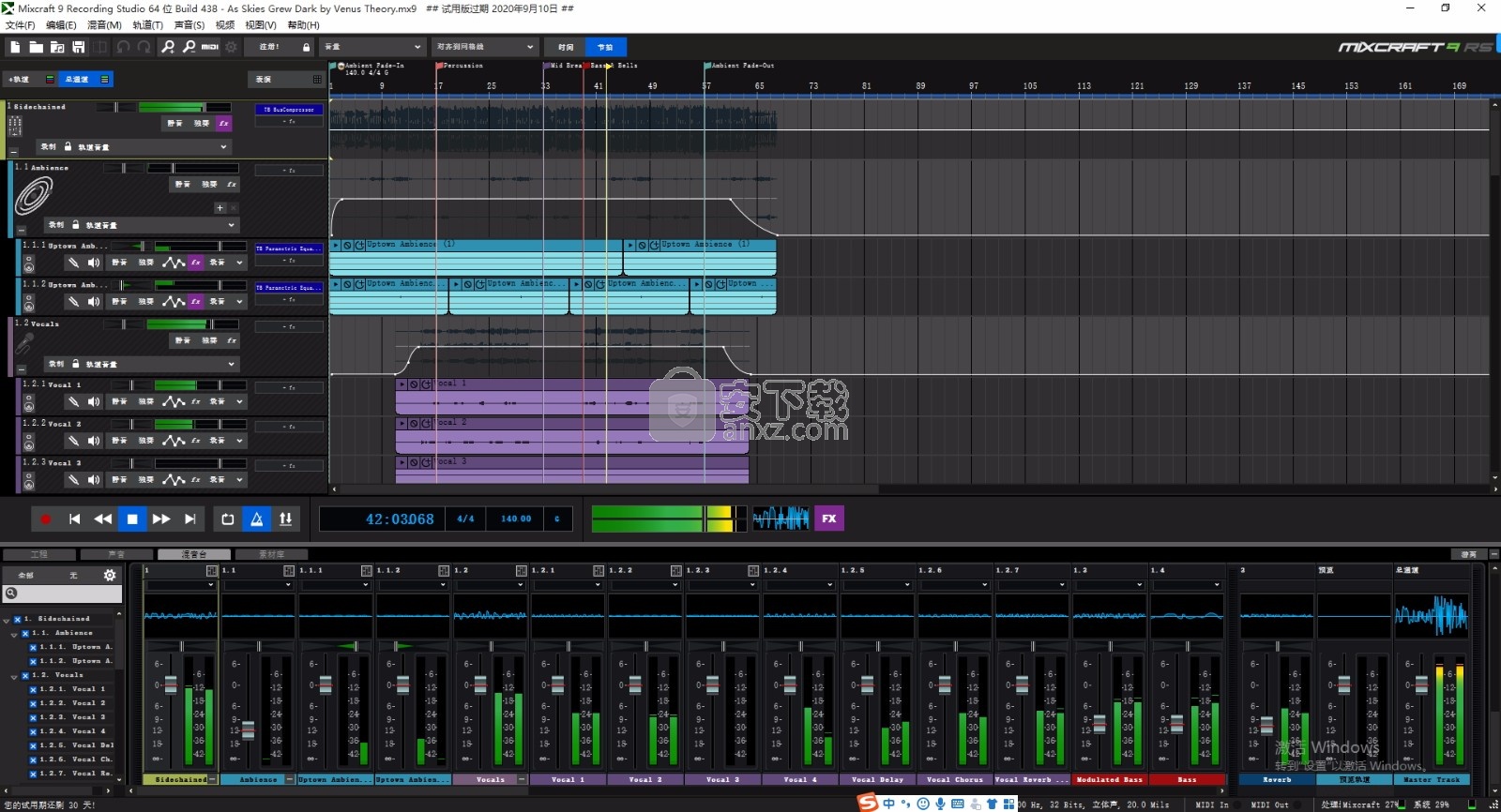Collapse the Sidechained track with the minus button
The image size is (1501, 812).
click(x=14, y=151)
